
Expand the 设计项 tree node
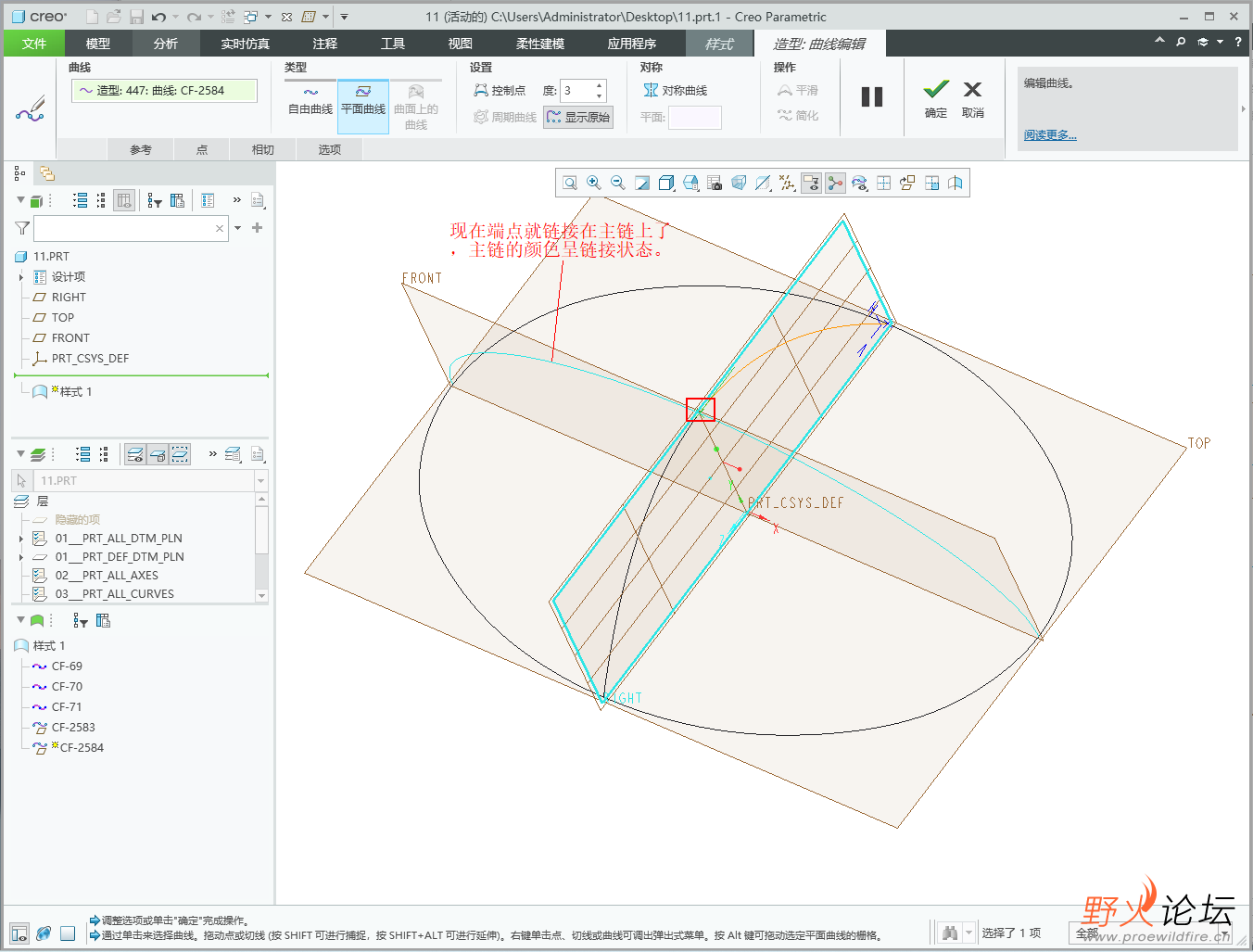tap(21, 277)
